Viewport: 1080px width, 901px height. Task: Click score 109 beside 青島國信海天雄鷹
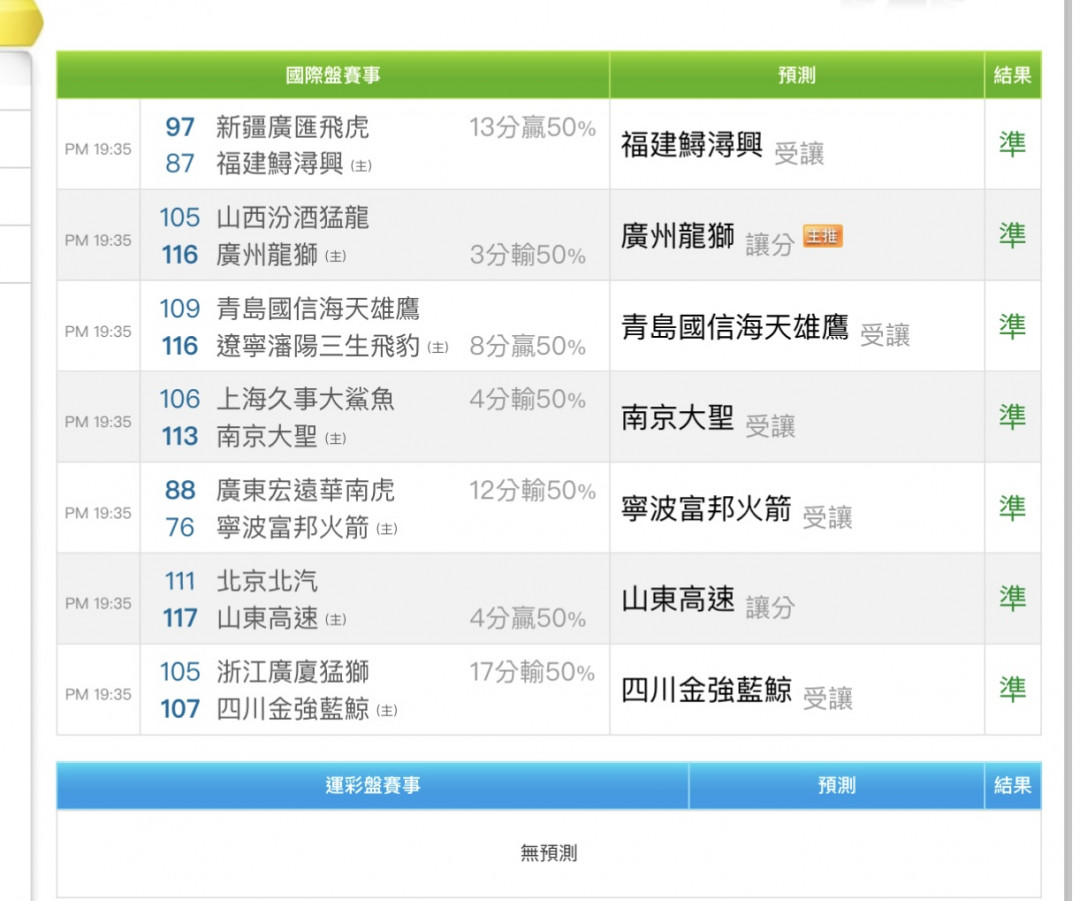[180, 309]
